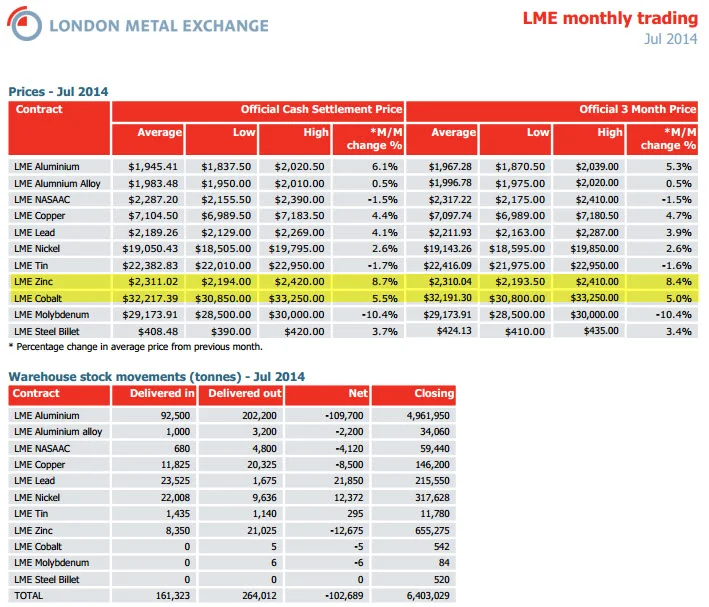
Task: Click the LONDON METAL EXCHANGE title text
Action: [159, 26]
